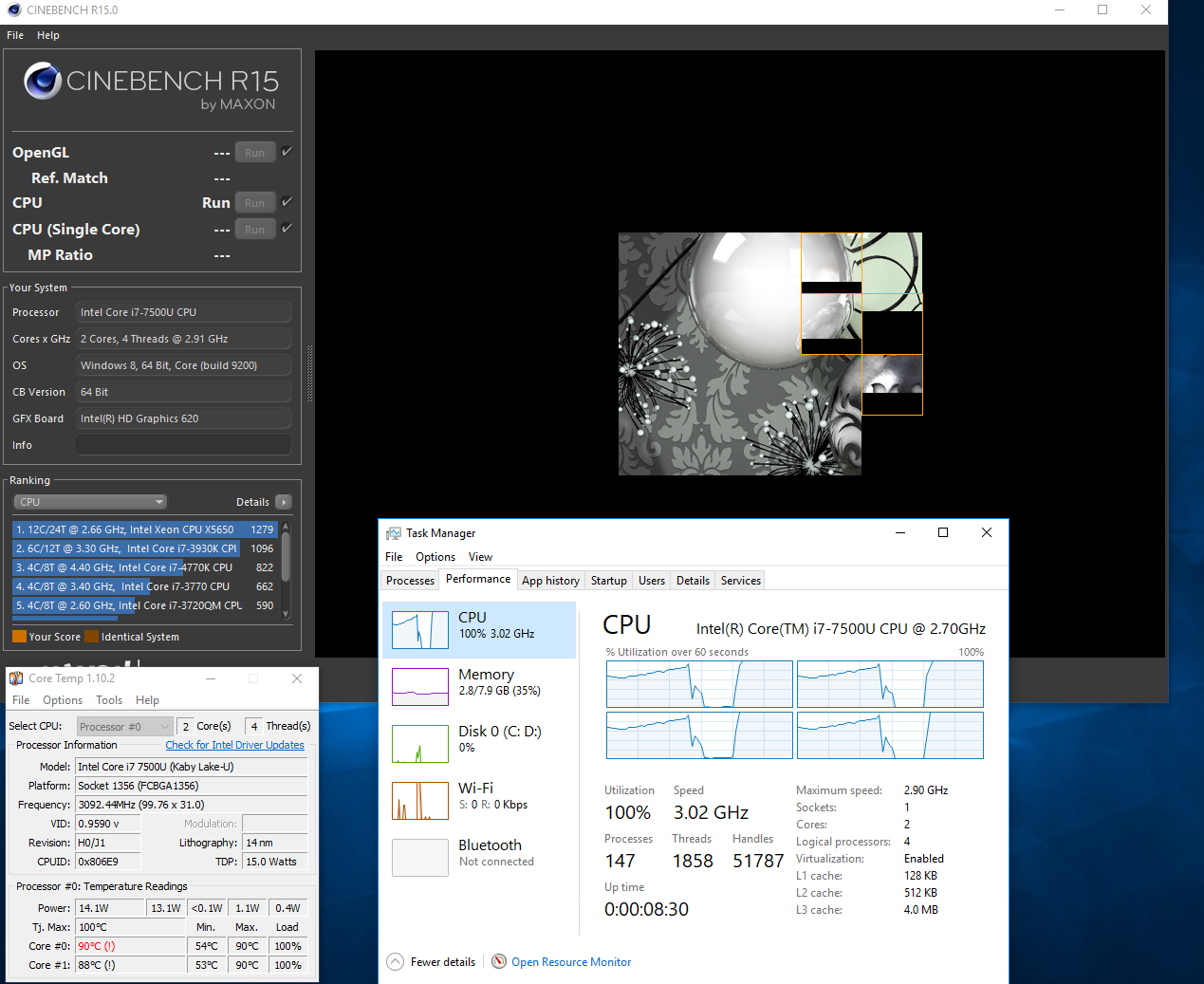Switch to the Users tab
1204x984 pixels.
[x=652, y=581]
